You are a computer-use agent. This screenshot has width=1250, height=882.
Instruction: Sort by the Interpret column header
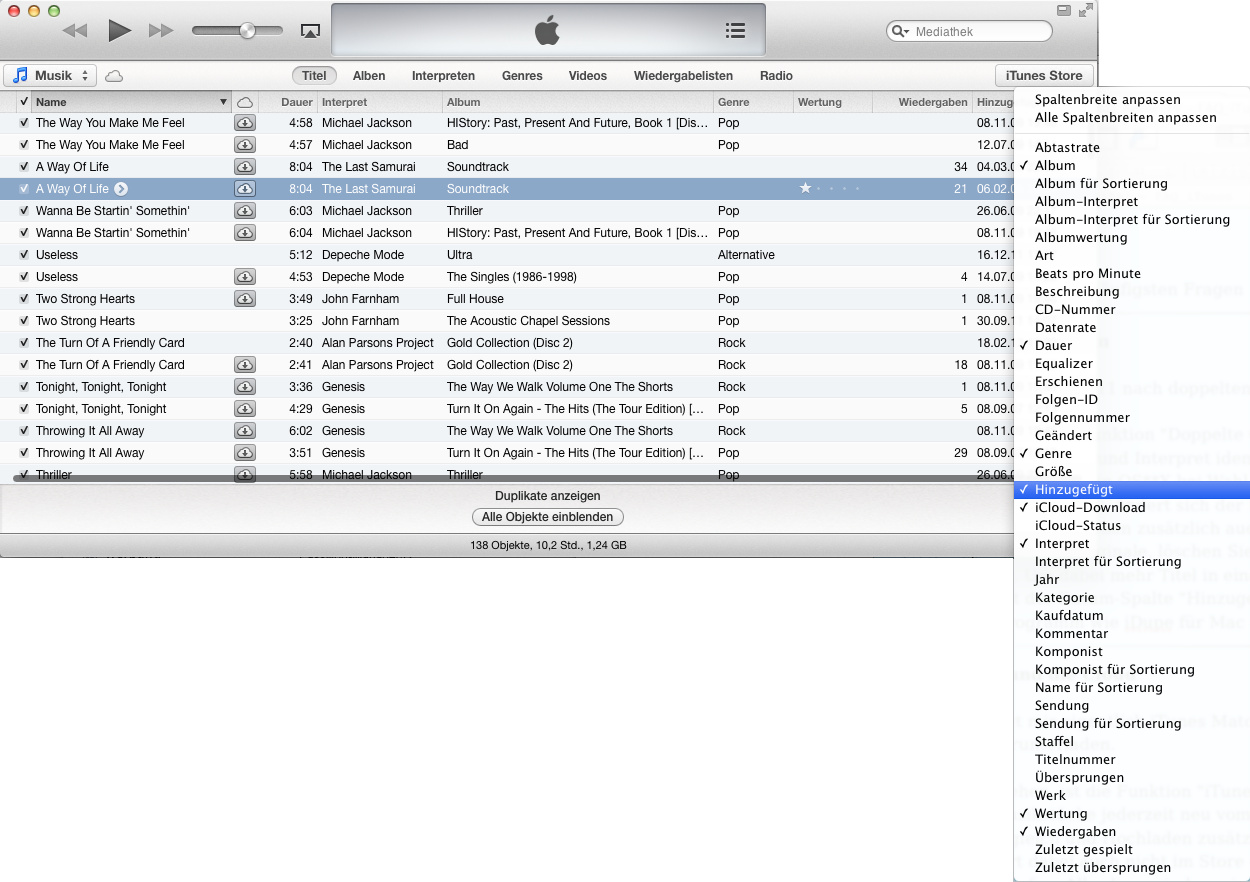pyautogui.click(x=379, y=102)
